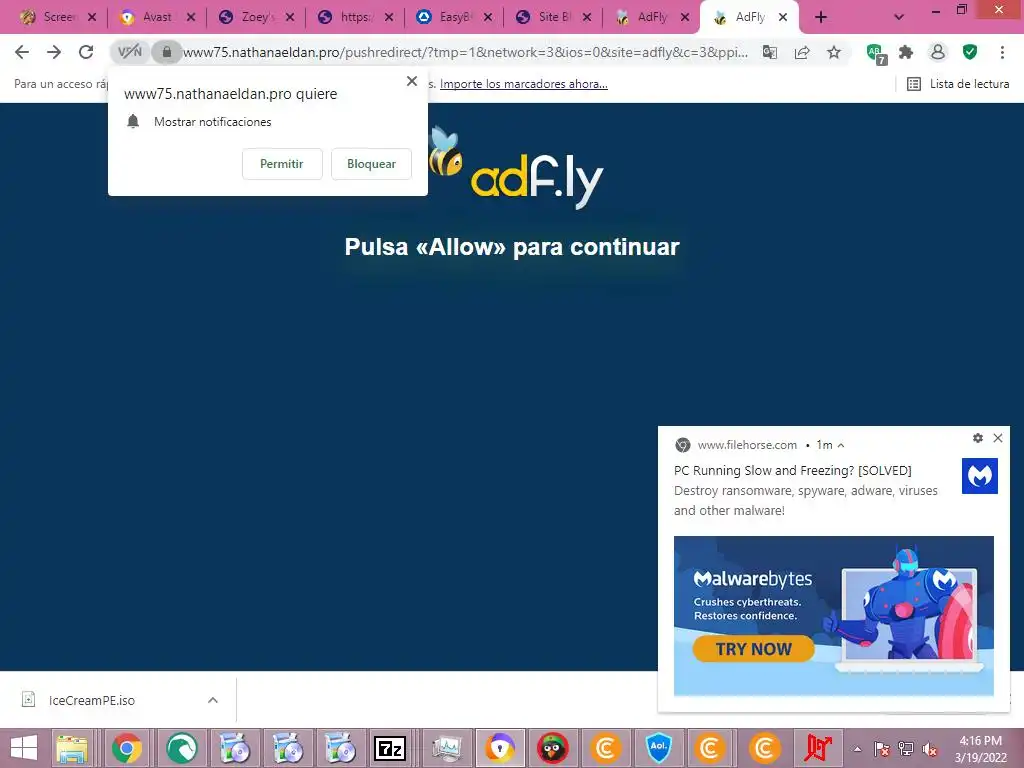
Task: Click www.filehorse.com notification source text
Action: [747, 445]
